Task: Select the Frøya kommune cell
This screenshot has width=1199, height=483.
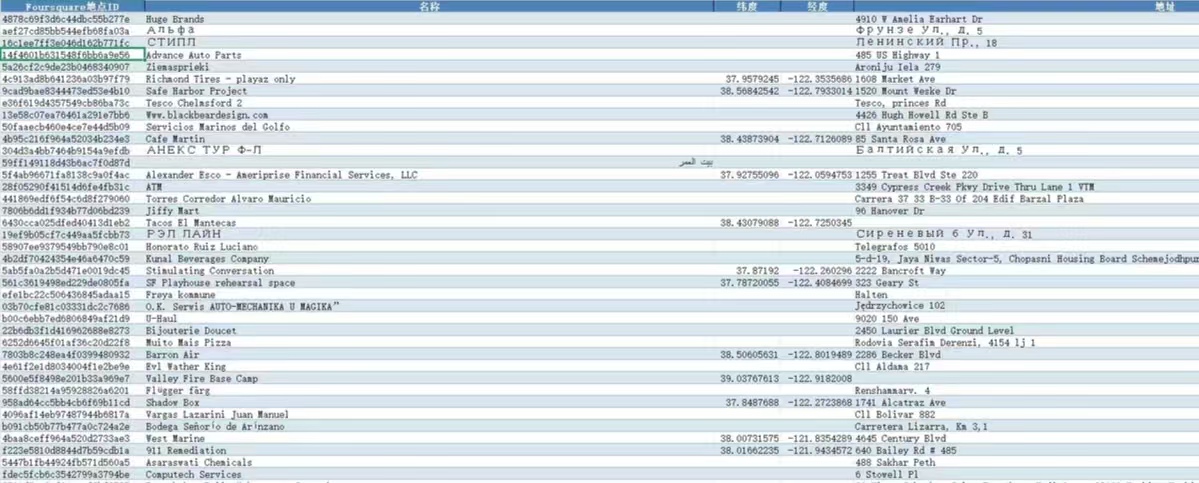Action: point(428,295)
